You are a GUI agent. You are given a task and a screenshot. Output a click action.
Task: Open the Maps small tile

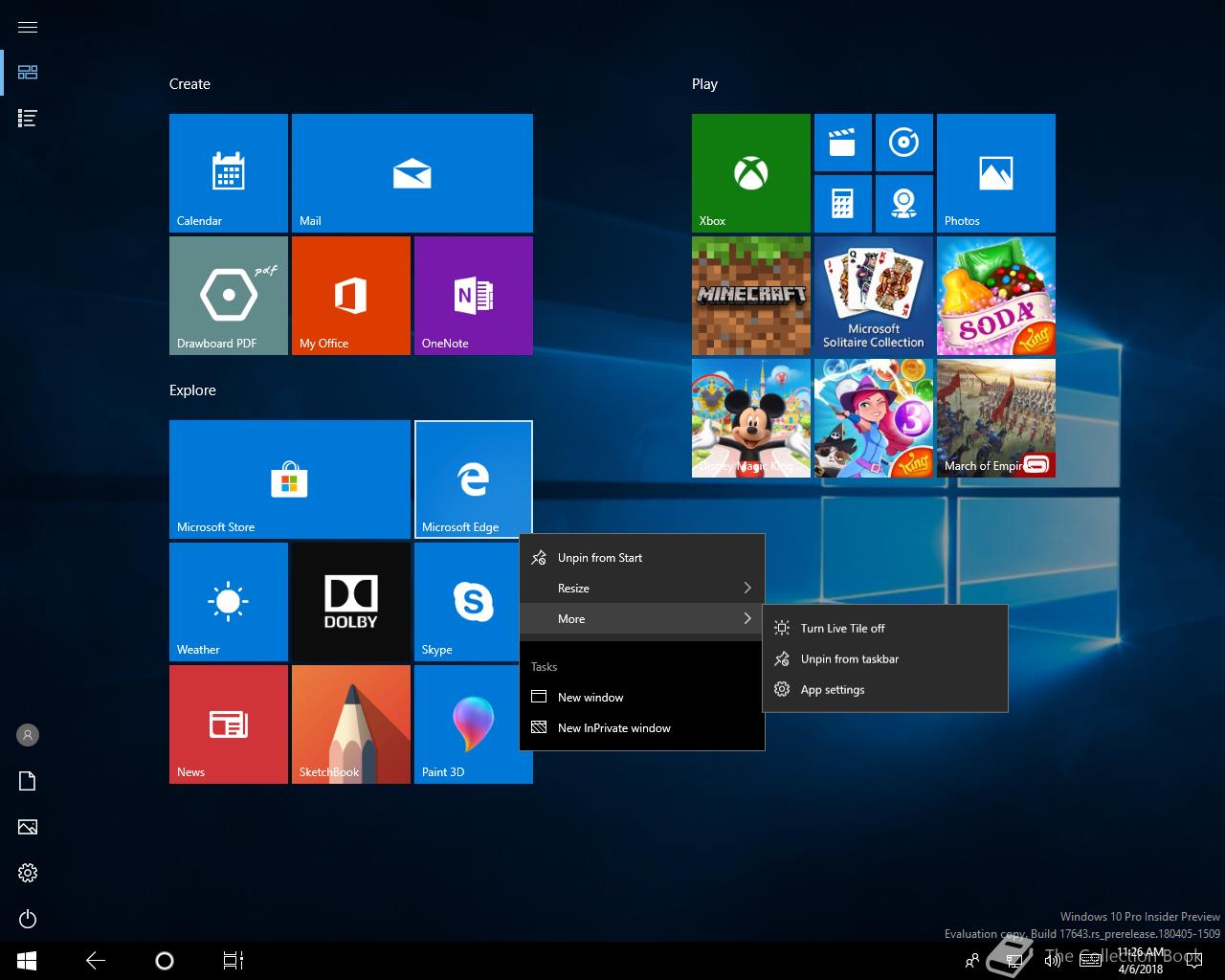point(904,204)
